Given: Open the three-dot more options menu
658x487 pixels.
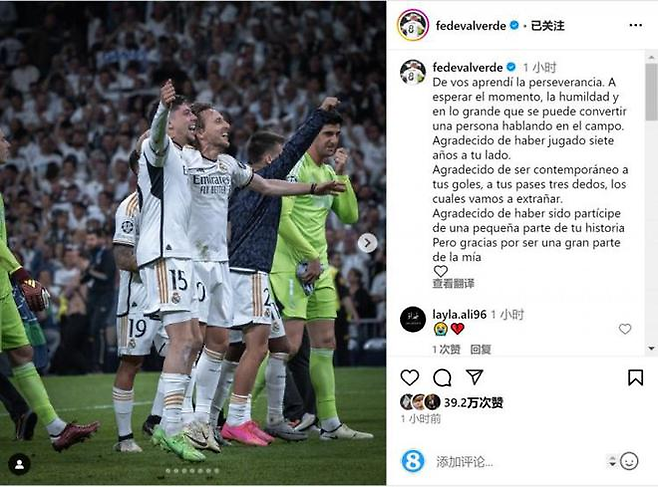Looking at the screenshot, I should point(635,26).
